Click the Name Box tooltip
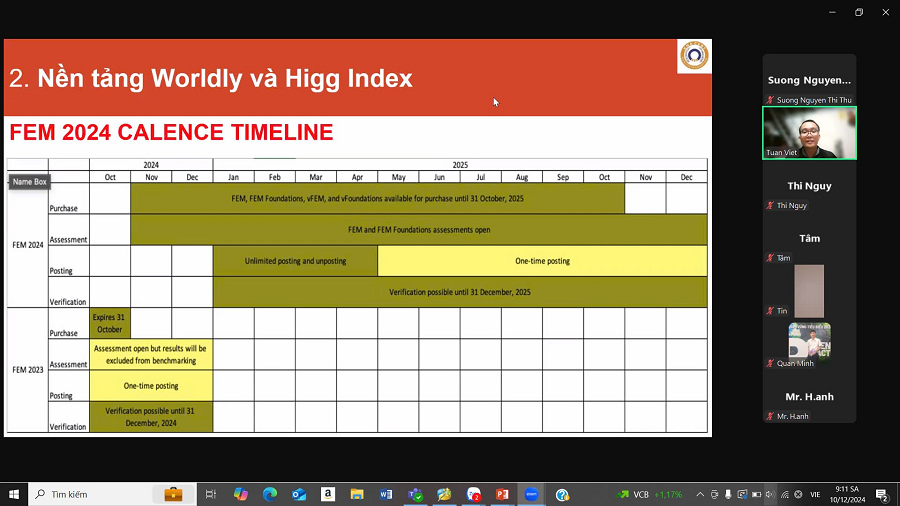Viewport: 900px width, 506px height. 29,182
